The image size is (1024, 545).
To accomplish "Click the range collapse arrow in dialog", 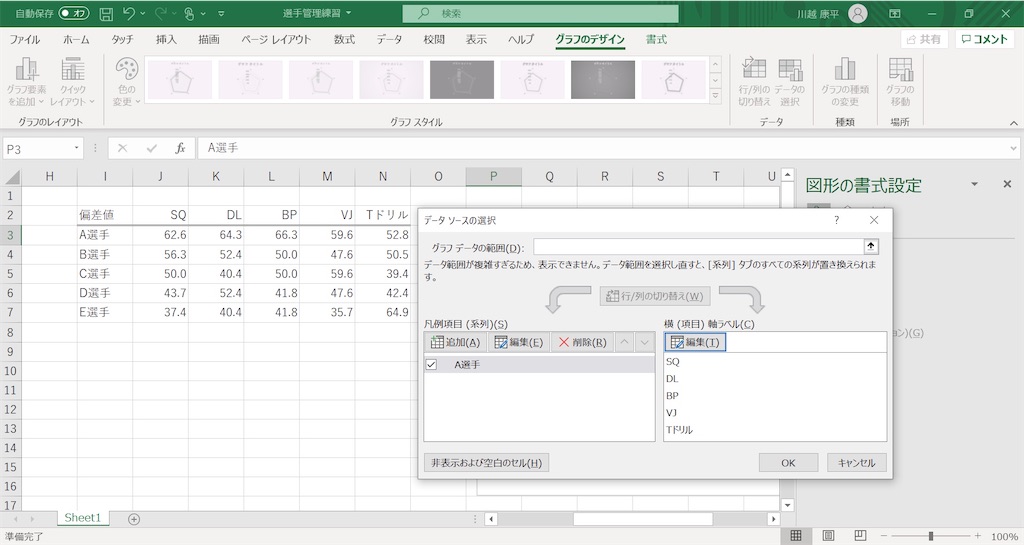I will point(871,247).
